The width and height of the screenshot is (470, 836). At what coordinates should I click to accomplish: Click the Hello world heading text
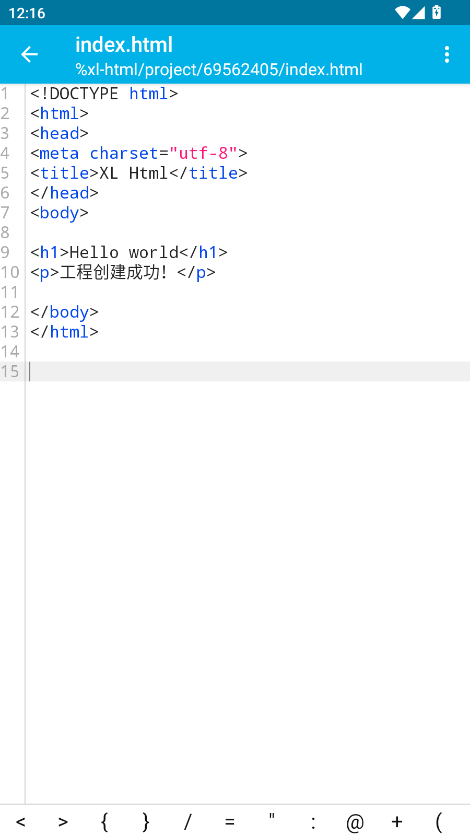click(x=124, y=252)
